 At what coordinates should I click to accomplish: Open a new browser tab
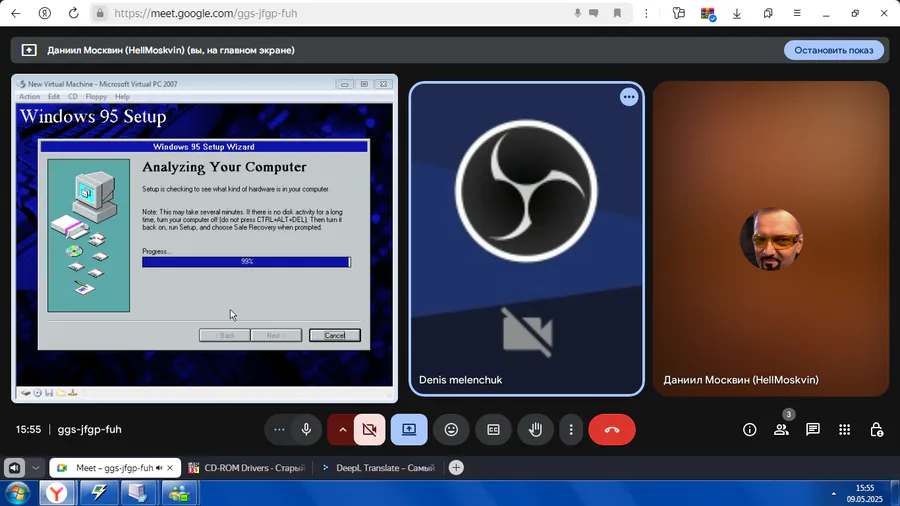(x=456, y=468)
